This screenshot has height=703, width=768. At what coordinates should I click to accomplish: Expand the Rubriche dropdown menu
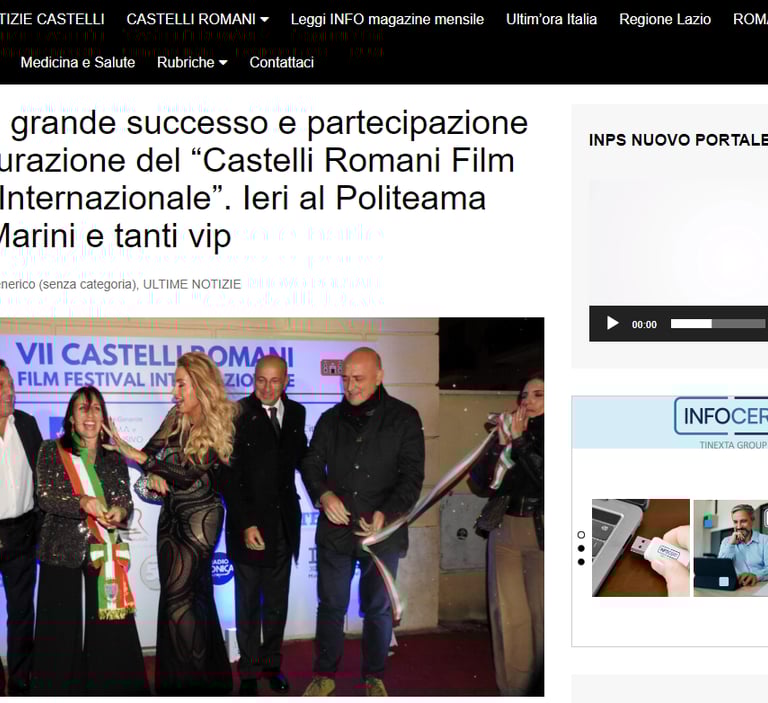[x=192, y=62]
